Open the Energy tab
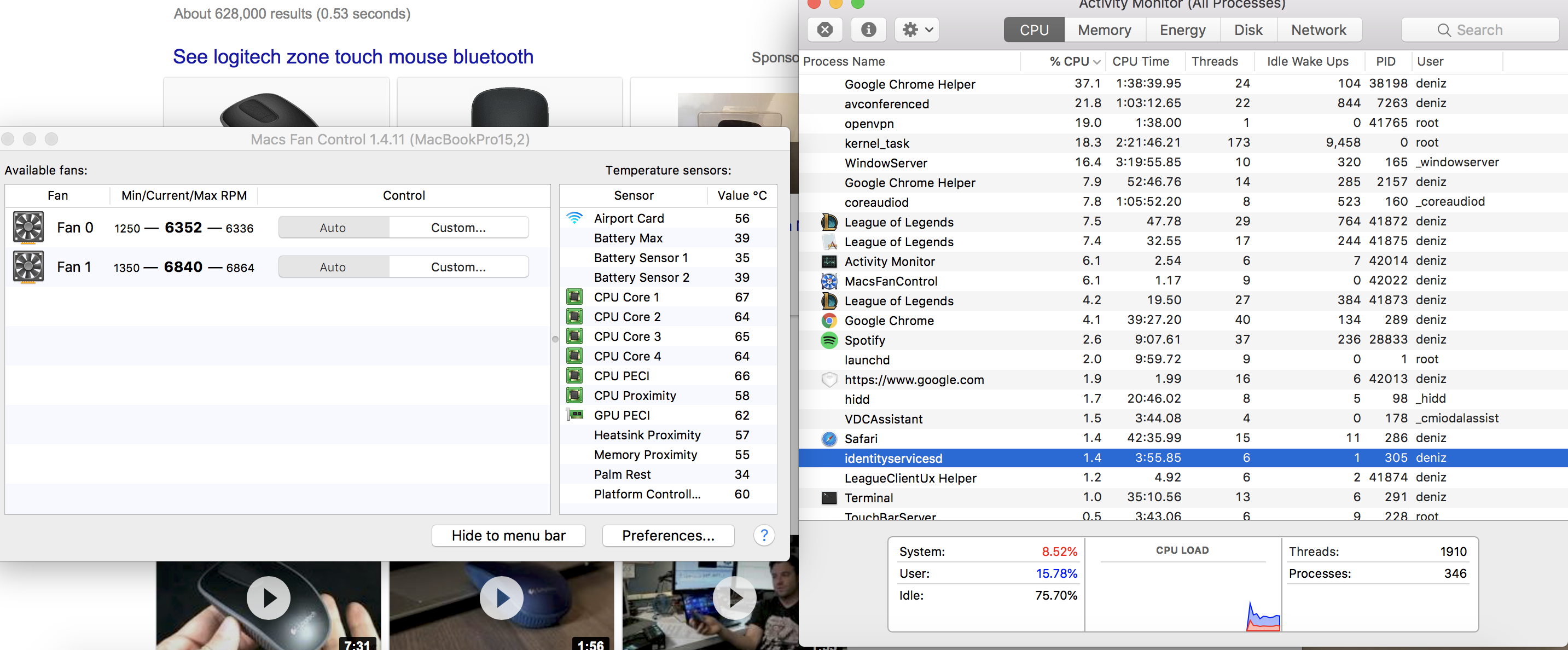Screen dimensions: 1568x650 point(1182,30)
